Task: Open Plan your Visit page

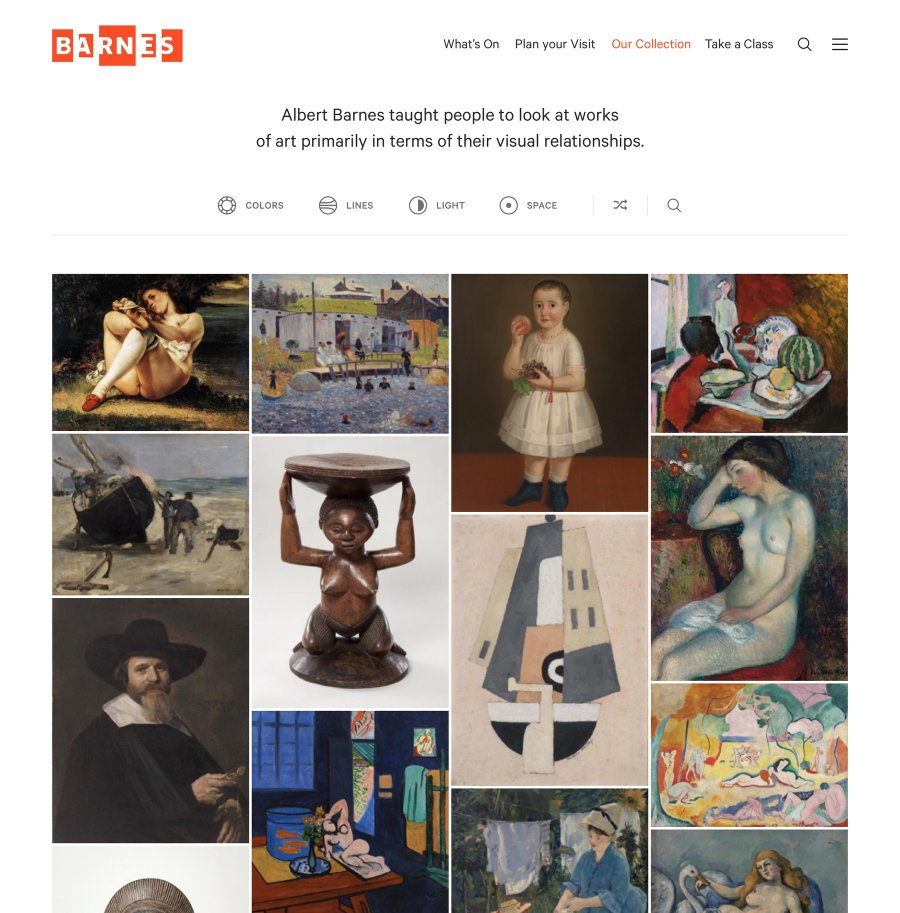Action: pyautogui.click(x=555, y=44)
